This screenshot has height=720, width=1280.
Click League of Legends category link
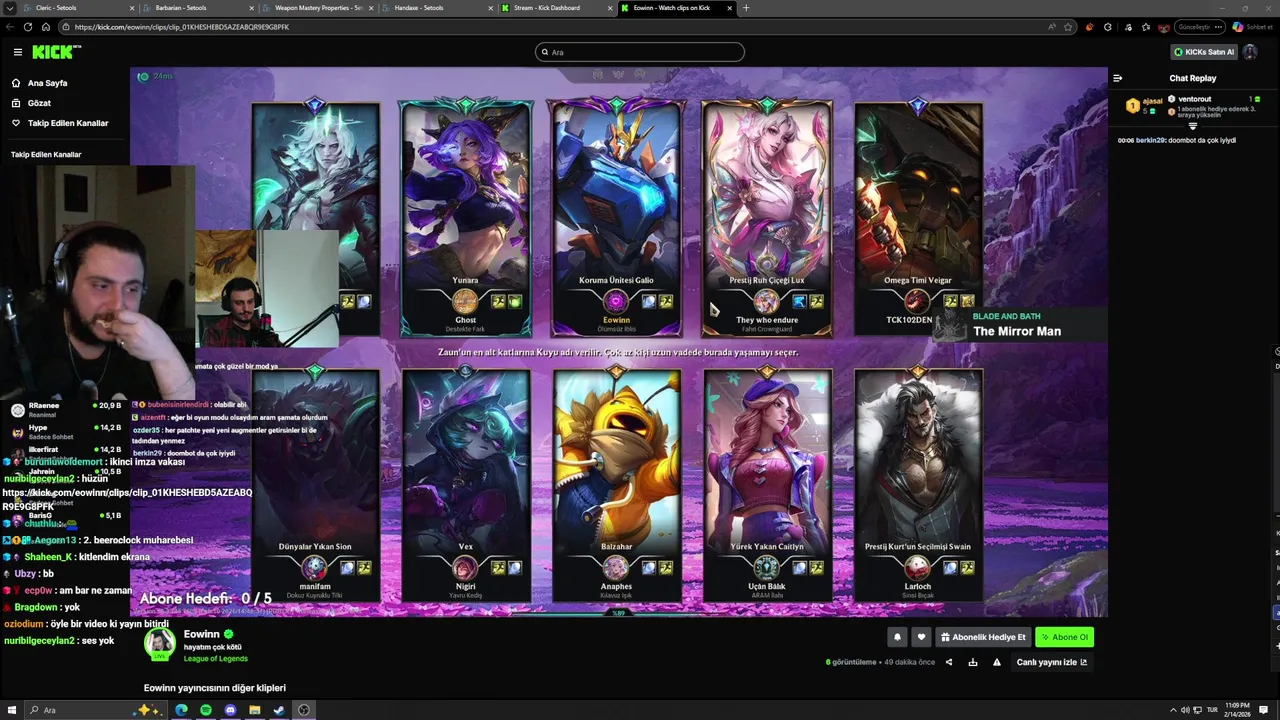click(x=215, y=658)
